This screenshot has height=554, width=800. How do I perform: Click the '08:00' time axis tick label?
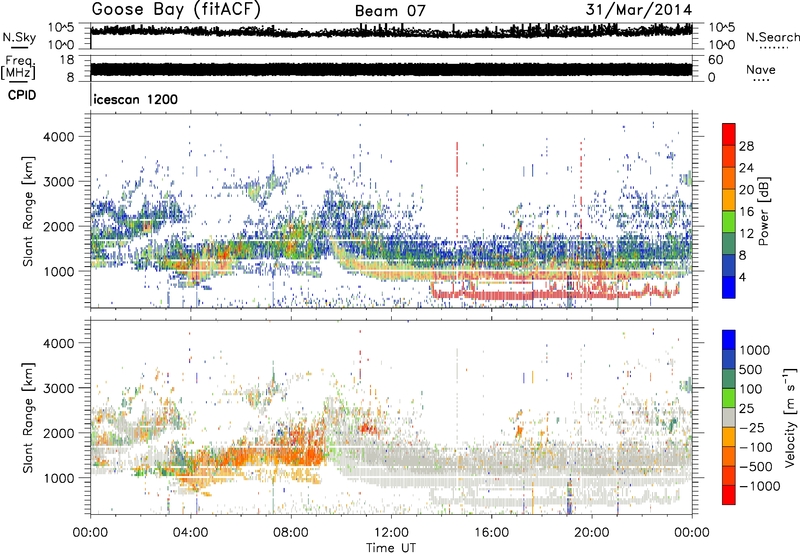click(291, 532)
